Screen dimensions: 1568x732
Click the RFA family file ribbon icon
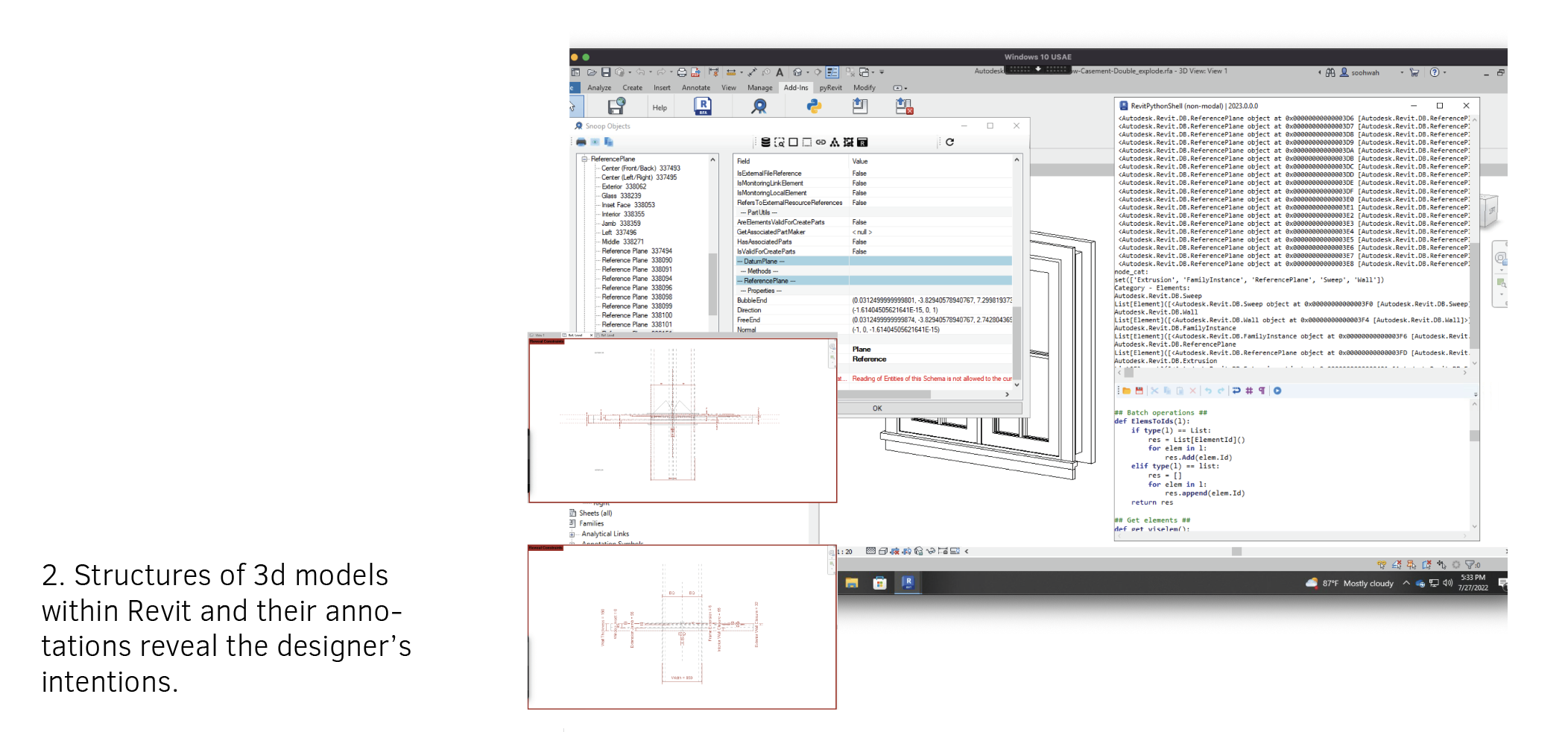click(703, 107)
